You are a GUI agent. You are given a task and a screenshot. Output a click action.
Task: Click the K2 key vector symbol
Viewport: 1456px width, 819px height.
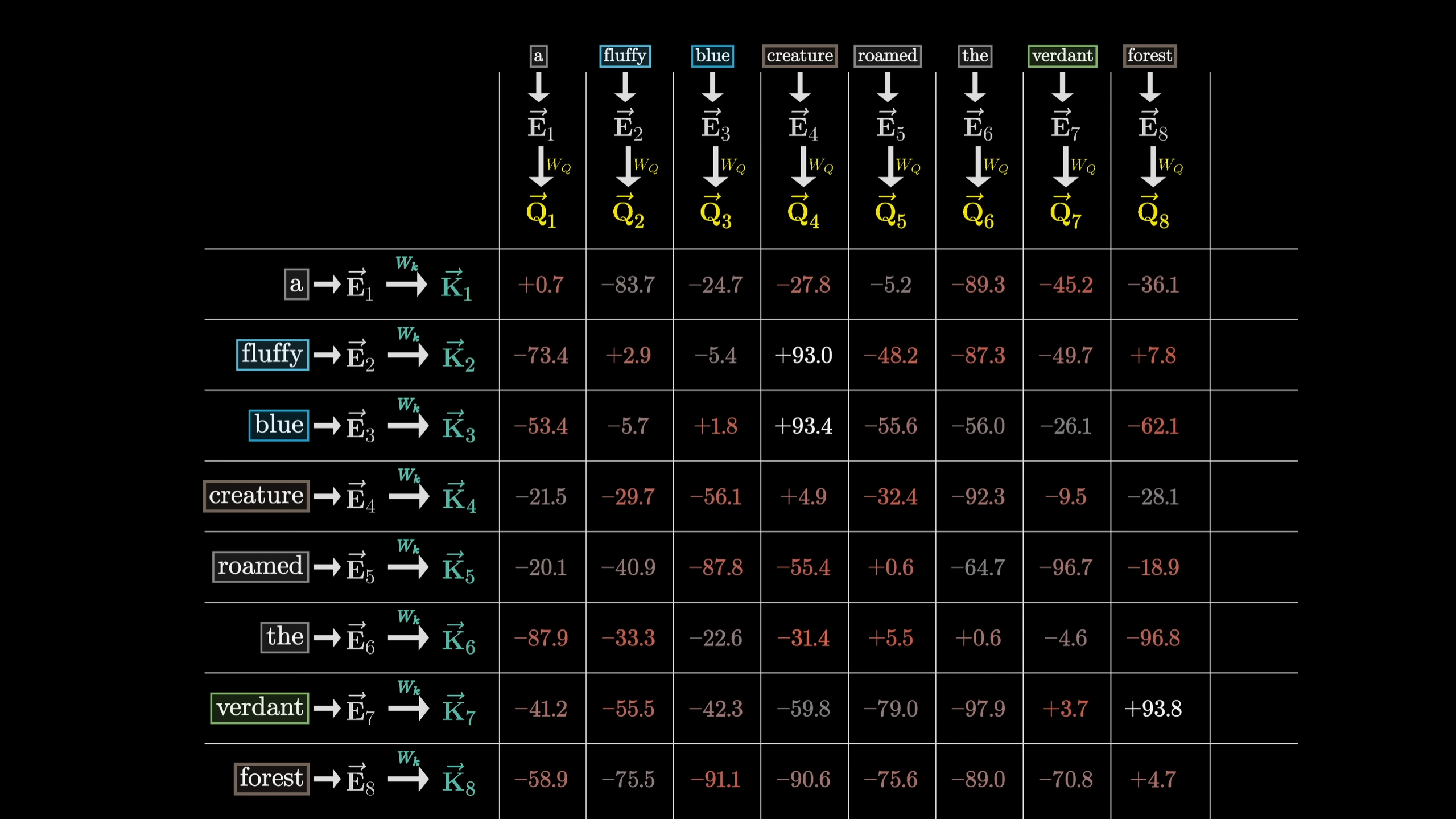tap(458, 356)
